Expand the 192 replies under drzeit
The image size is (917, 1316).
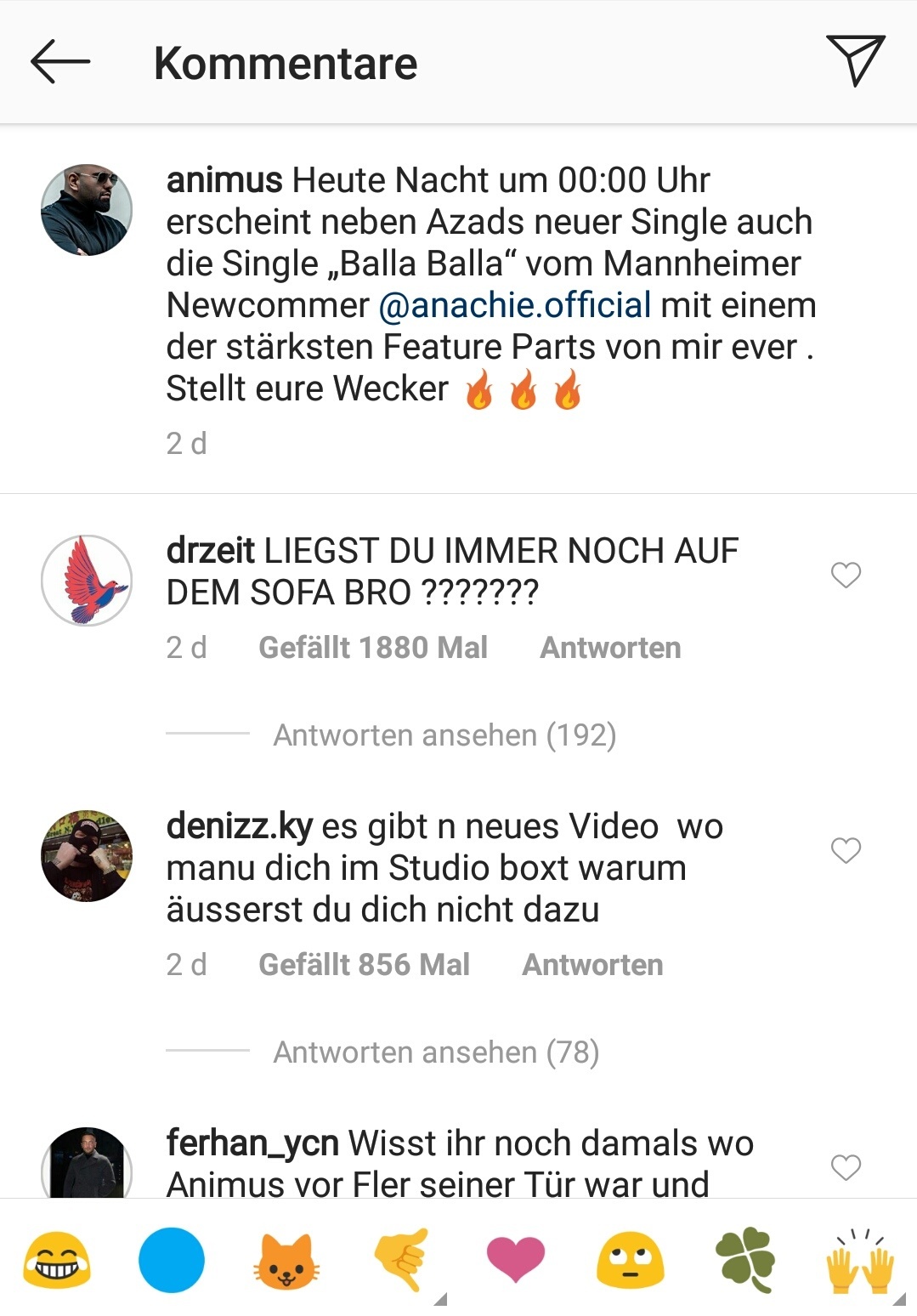coord(444,735)
